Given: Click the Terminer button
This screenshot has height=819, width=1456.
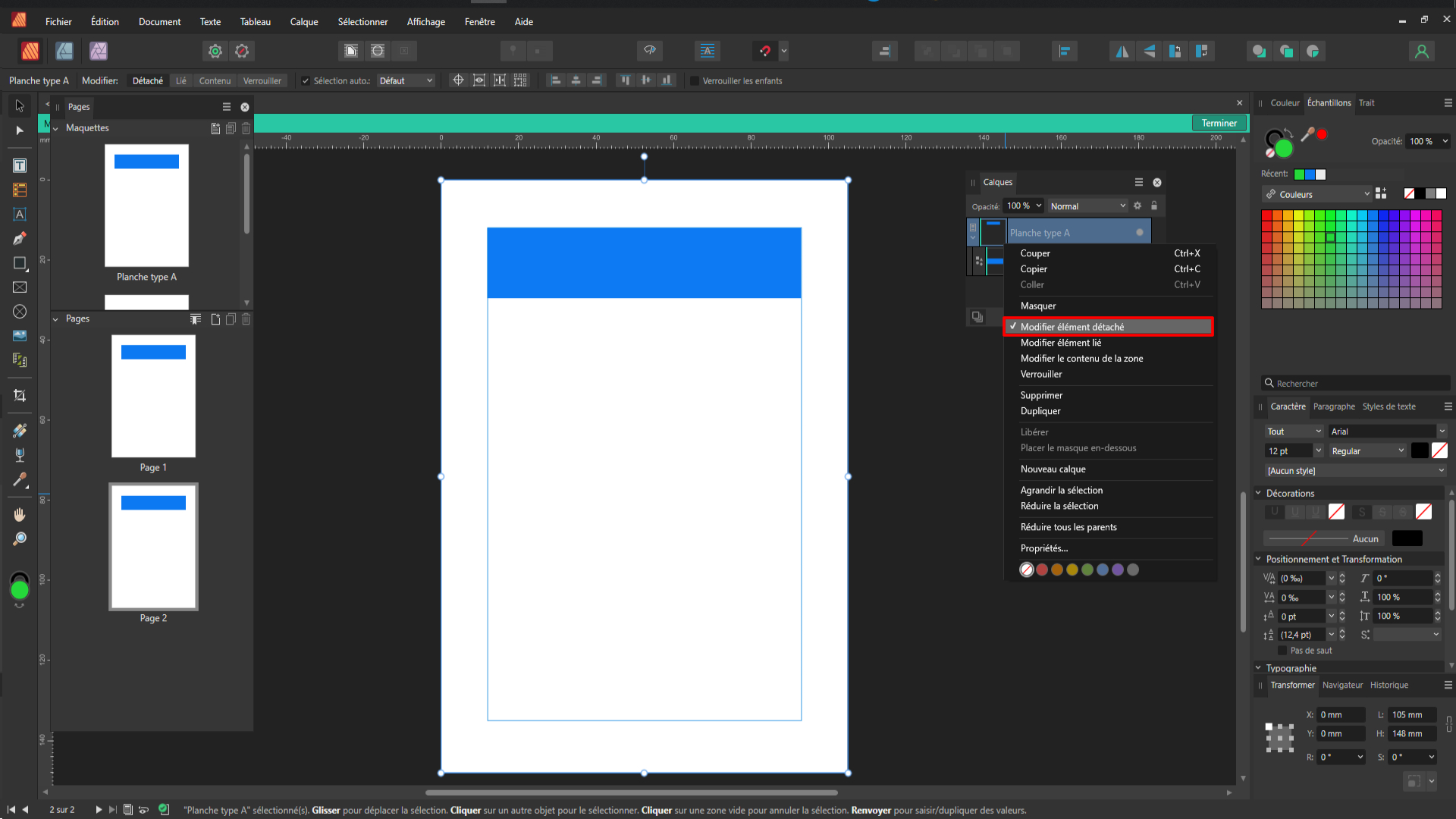Looking at the screenshot, I should (1219, 123).
